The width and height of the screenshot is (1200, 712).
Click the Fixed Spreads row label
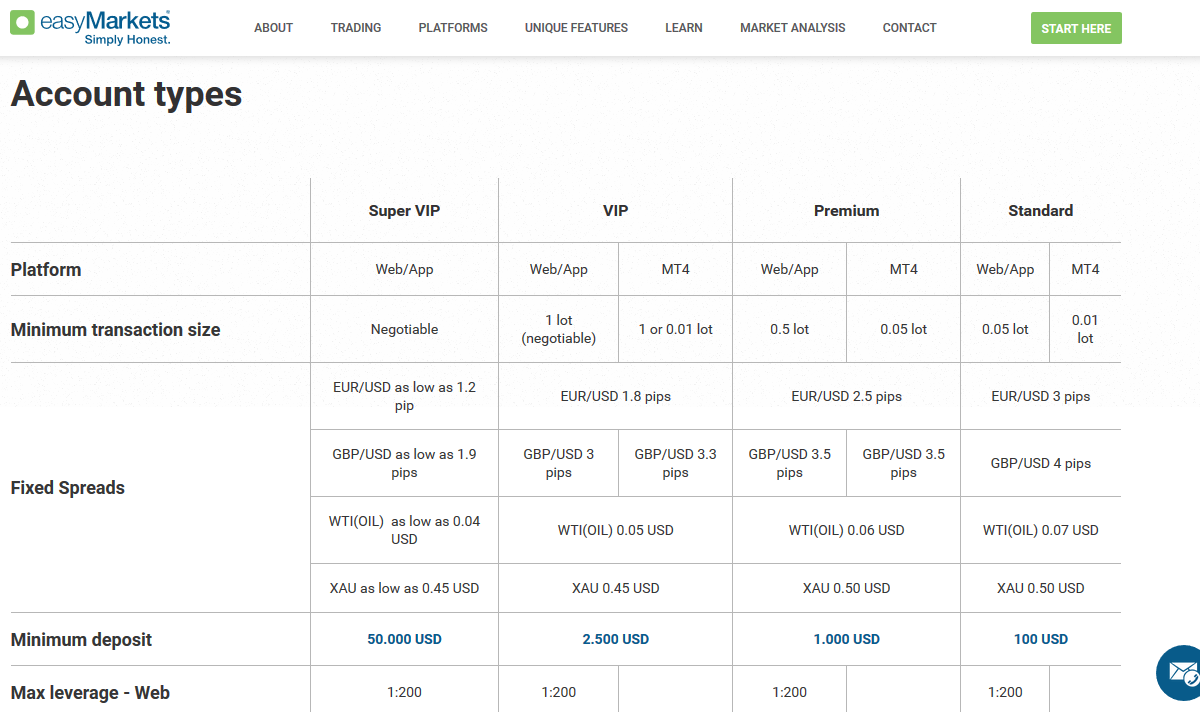click(67, 488)
